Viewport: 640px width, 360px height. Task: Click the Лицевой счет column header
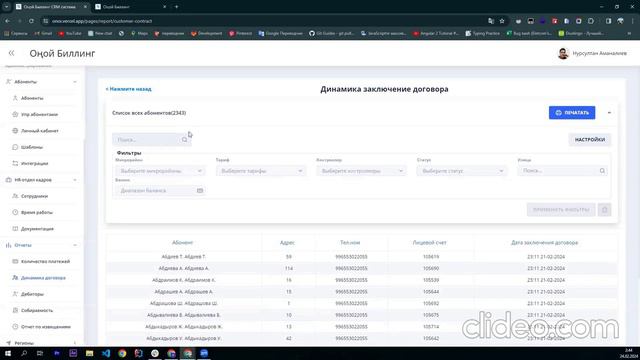click(429, 242)
